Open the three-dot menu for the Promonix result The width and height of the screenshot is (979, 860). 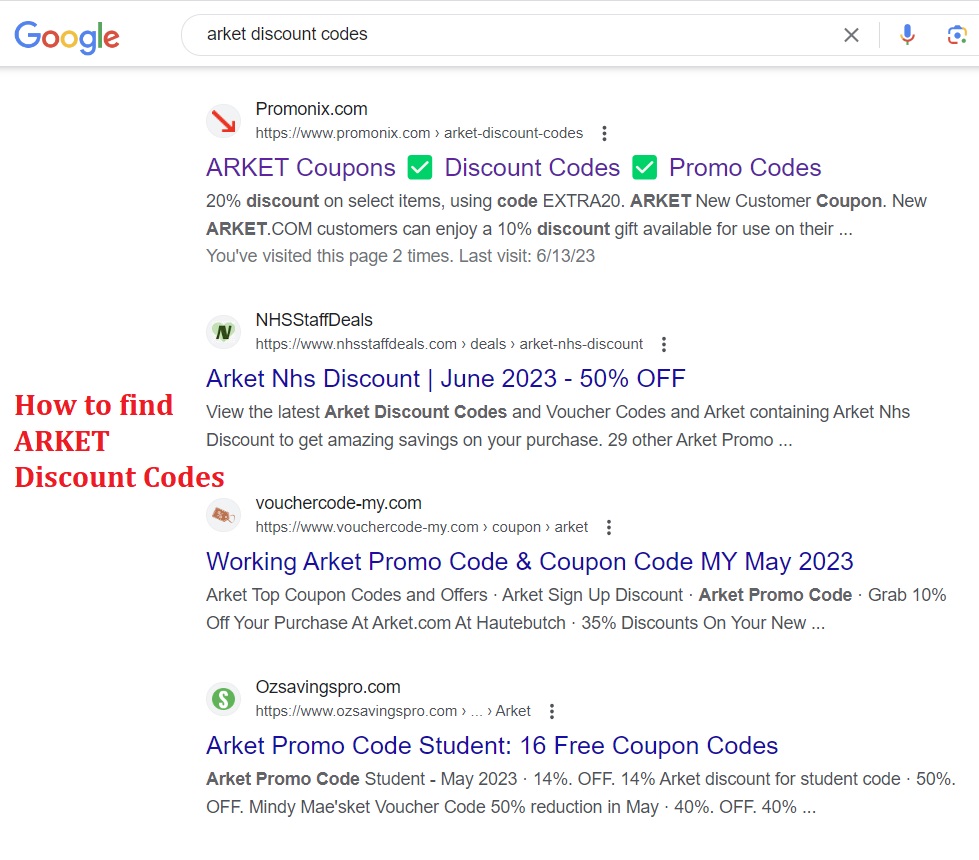click(604, 132)
